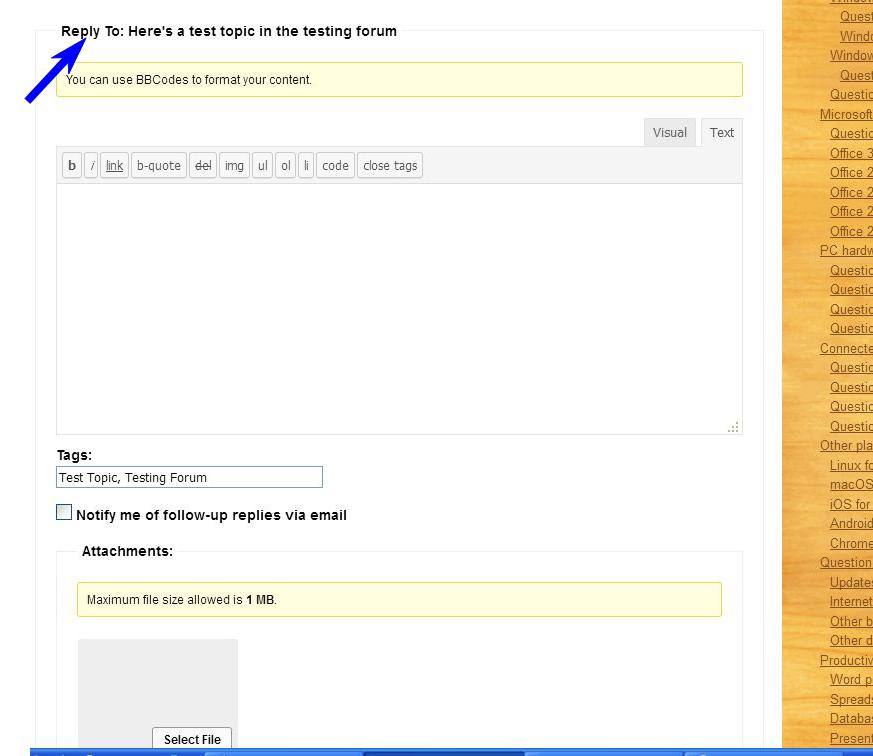
Task: Enable notify me of follow-up replies checkbox
Action: (64, 513)
